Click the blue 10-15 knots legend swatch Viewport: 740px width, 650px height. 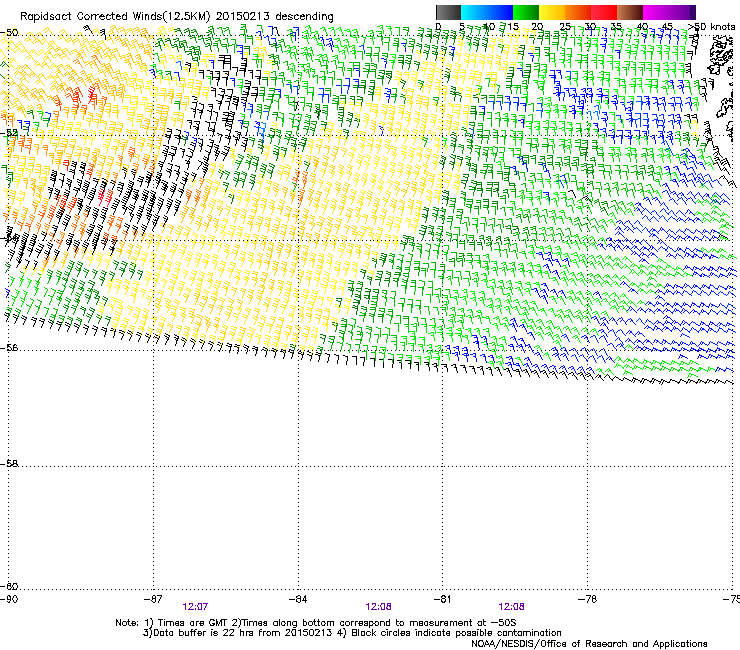(x=500, y=12)
